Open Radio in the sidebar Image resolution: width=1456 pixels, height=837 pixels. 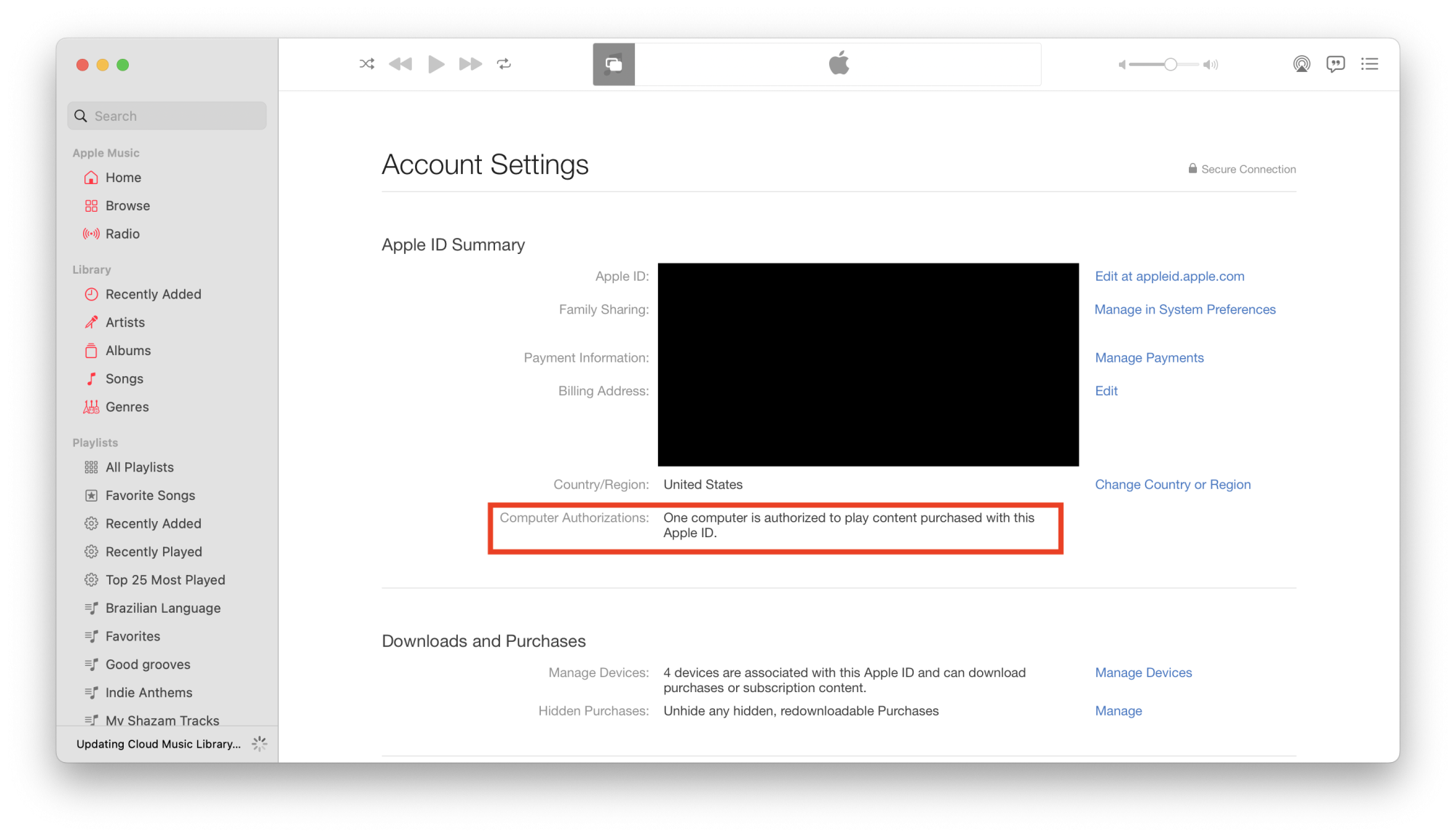pos(122,234)
